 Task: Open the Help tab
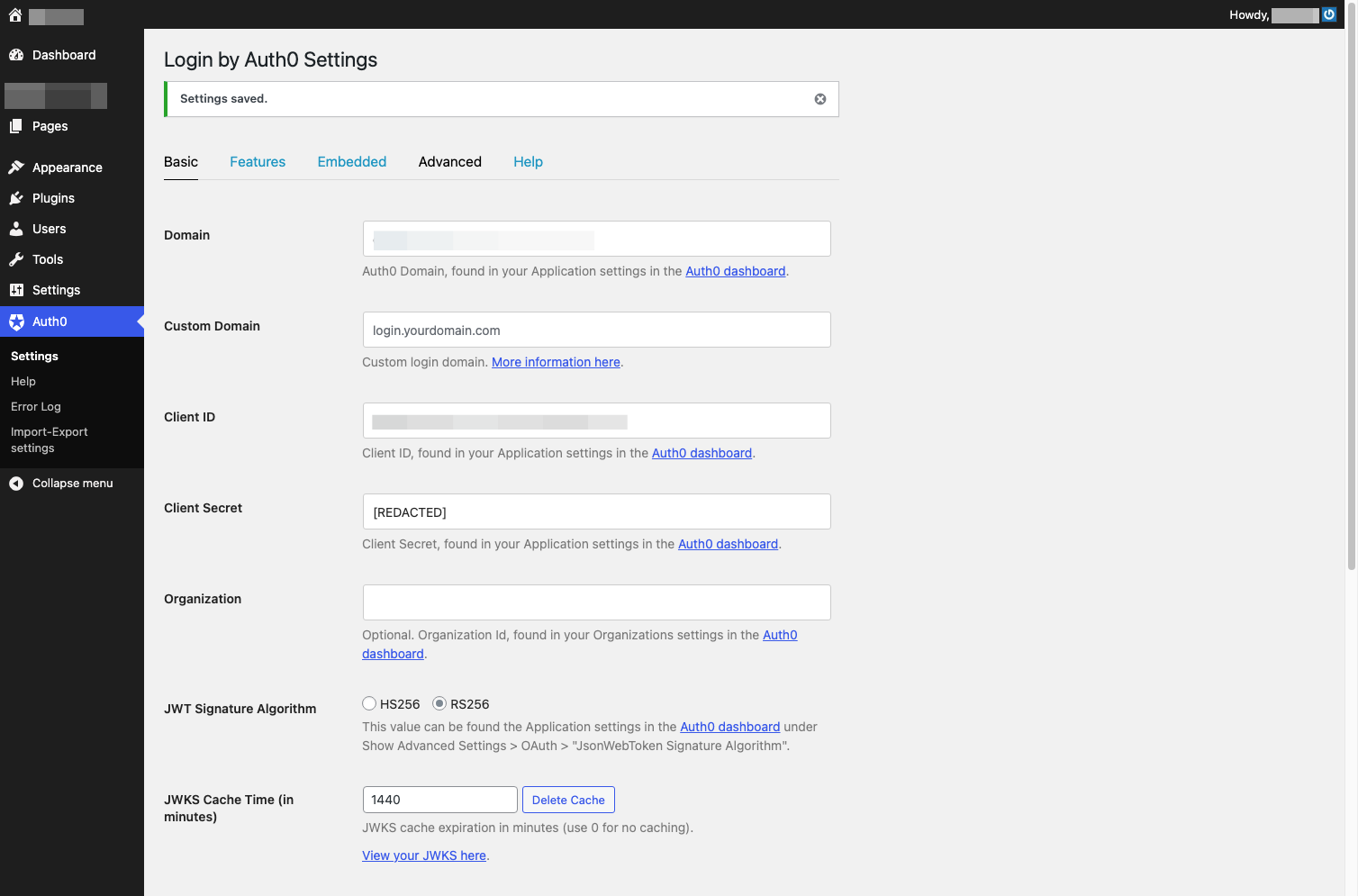click(x=529, y=162)
